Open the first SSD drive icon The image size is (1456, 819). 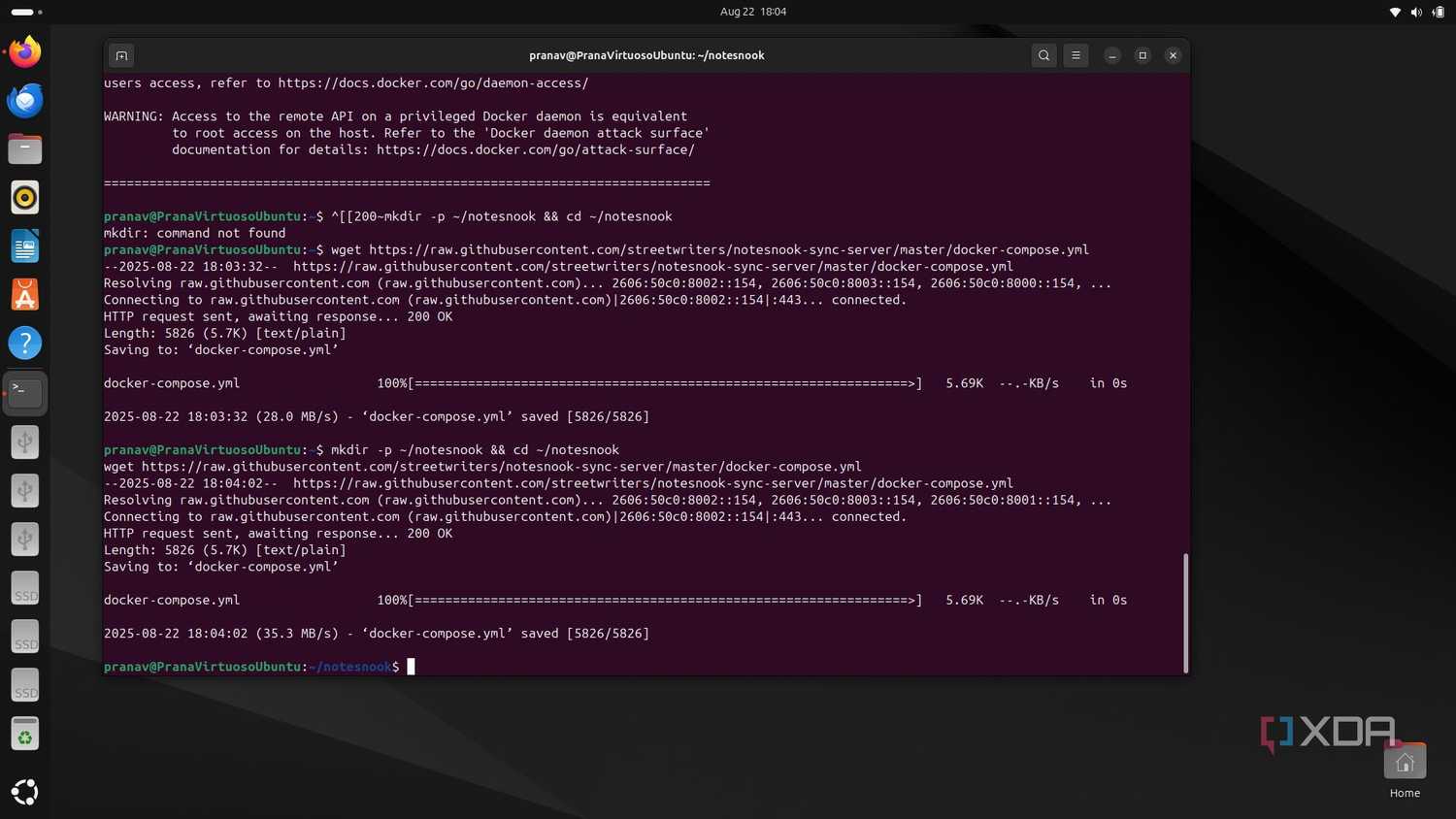pos(25,588)
